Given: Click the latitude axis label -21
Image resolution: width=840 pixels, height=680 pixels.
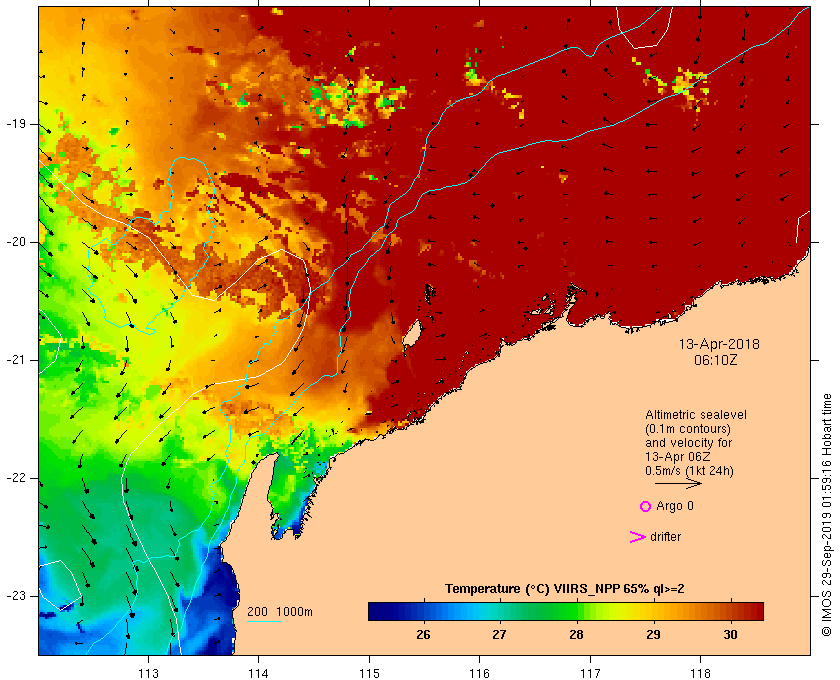Looking at the screenshot, I should [x=16, y=360].
